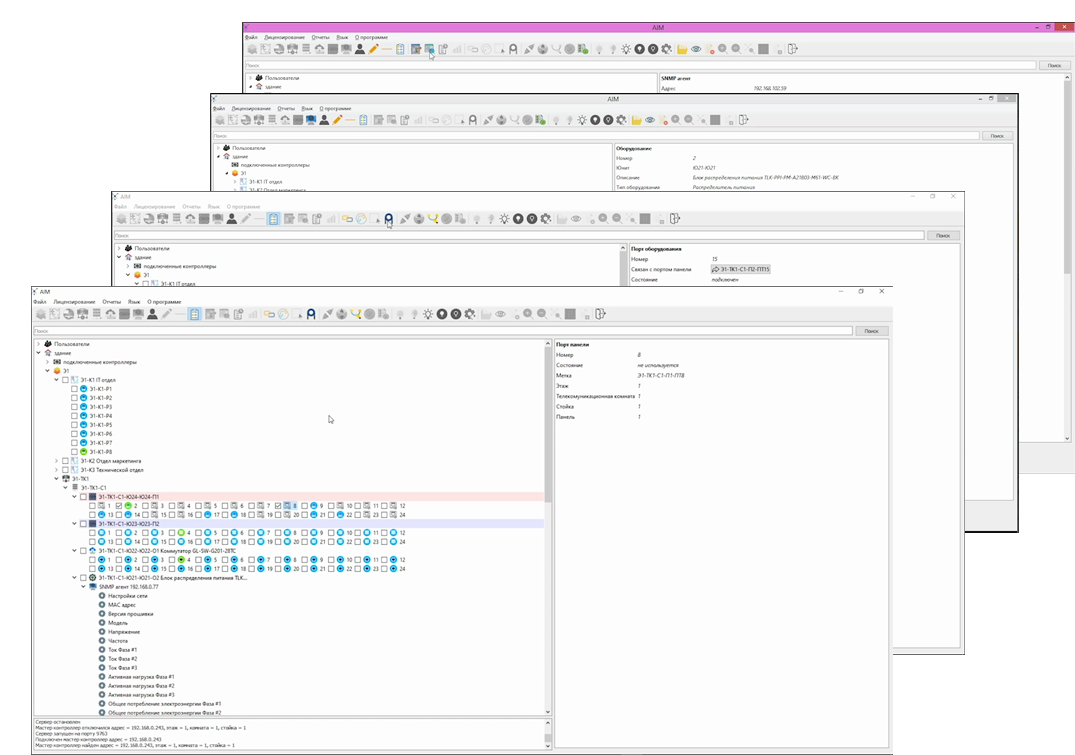Screen dimensions: 1075x755
Task: Click the user silhouette icon in the frontmost window toolbar
Action: 151,314
